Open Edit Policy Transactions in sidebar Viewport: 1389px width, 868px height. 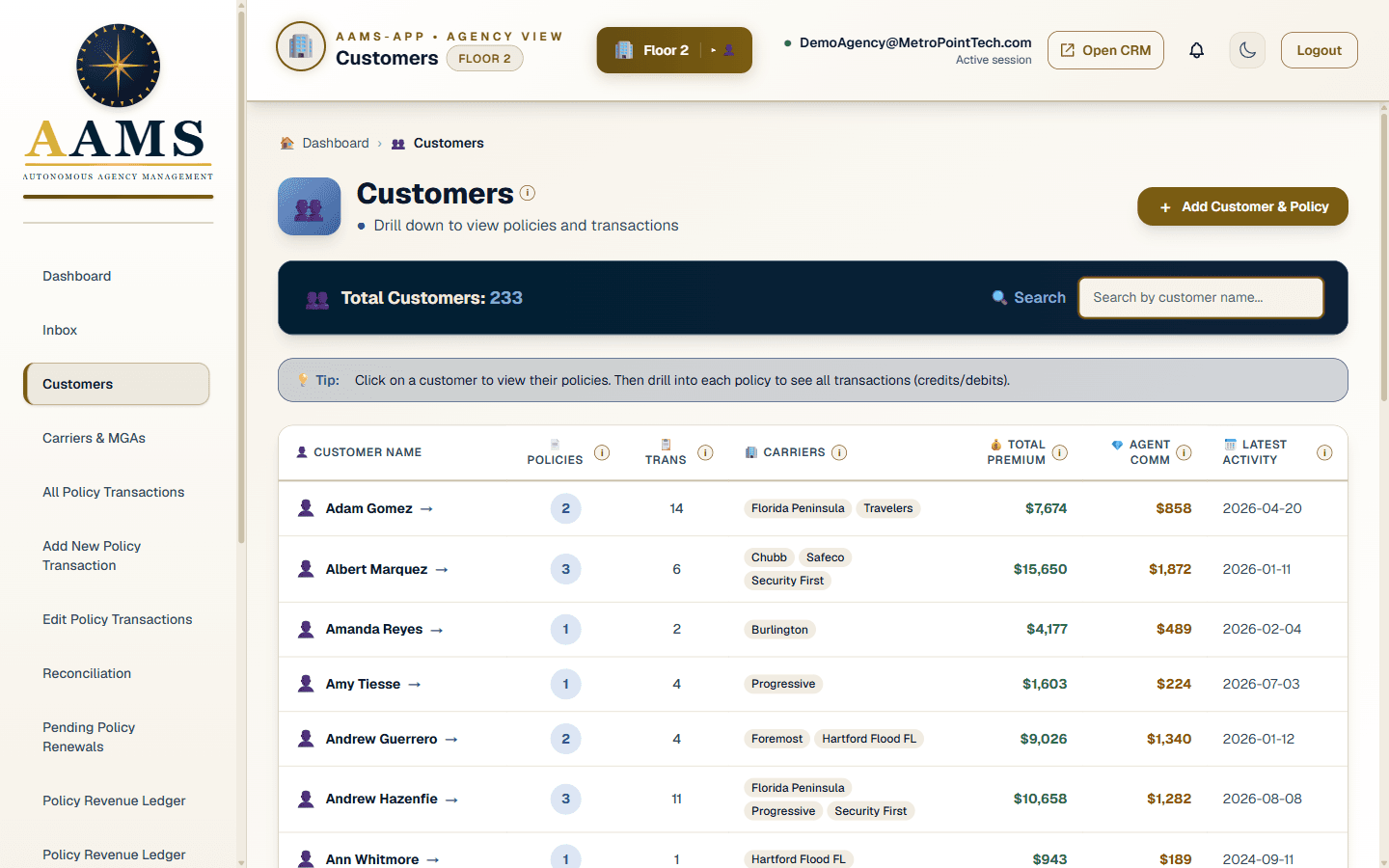(x=117, y=619)
